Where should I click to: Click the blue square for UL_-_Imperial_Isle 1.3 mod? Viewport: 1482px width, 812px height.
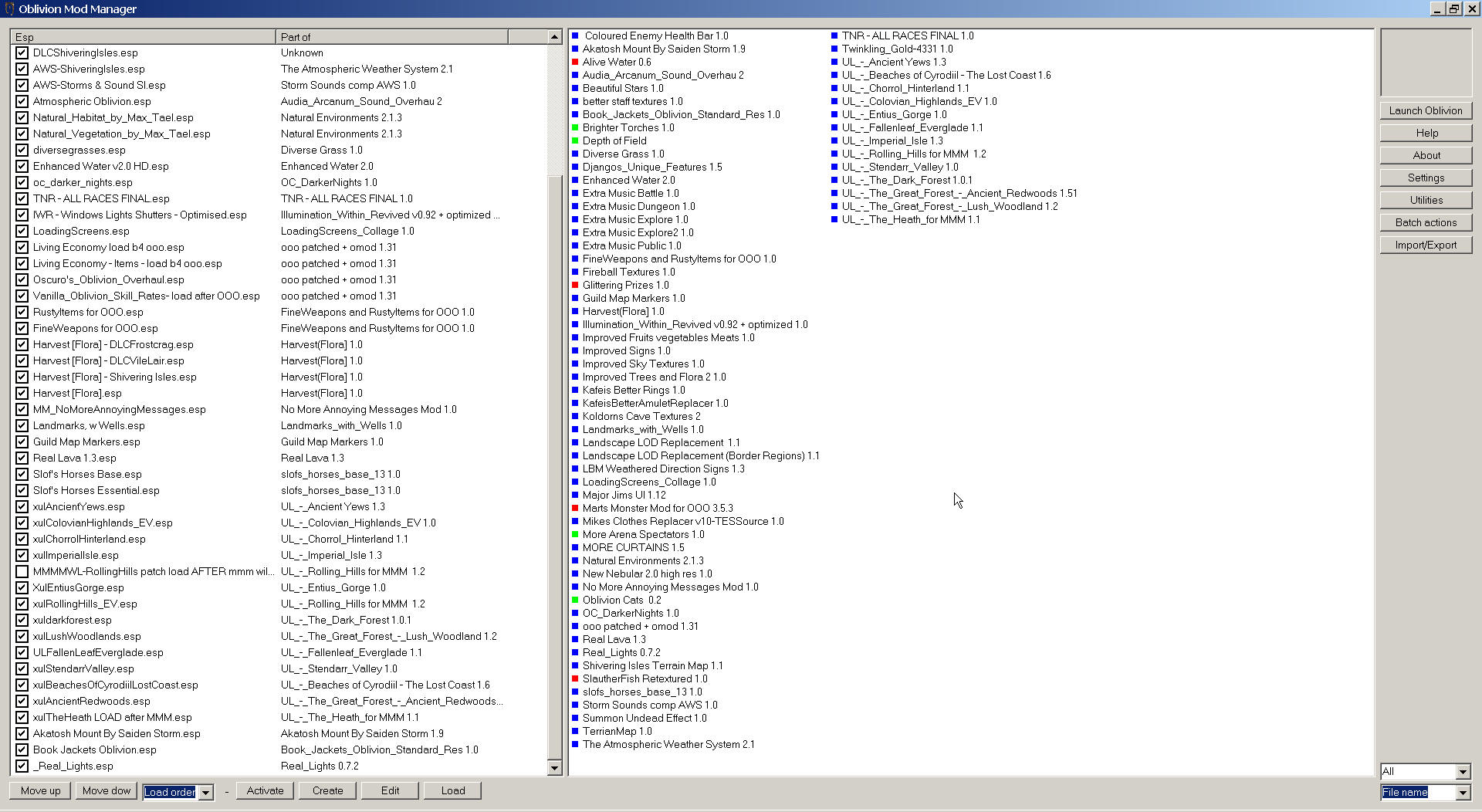(834, 140)
